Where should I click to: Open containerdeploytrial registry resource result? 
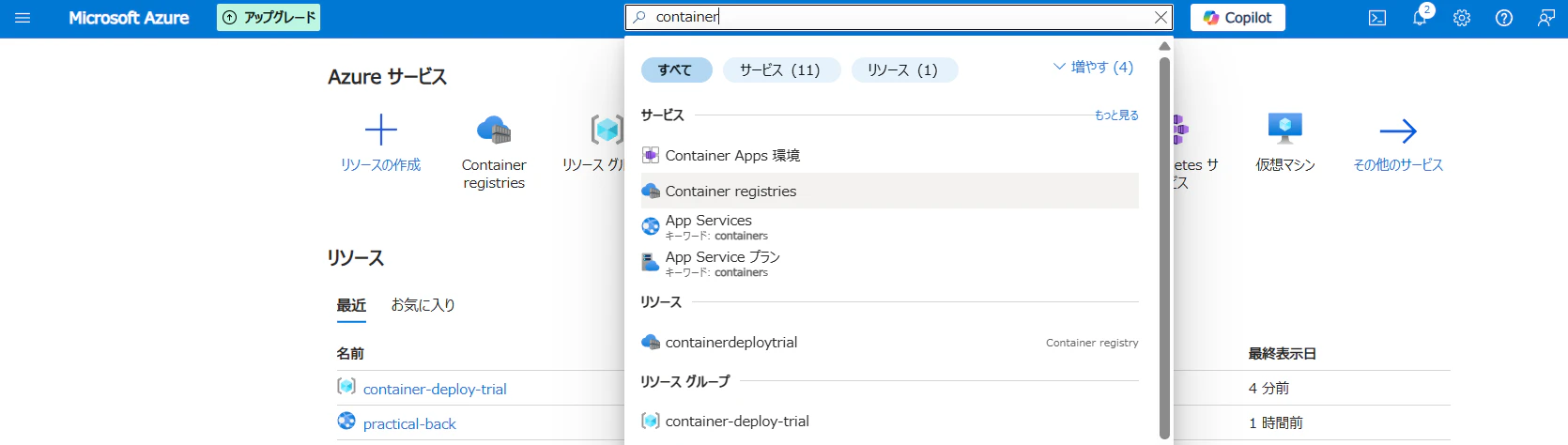tap(889, 343)
